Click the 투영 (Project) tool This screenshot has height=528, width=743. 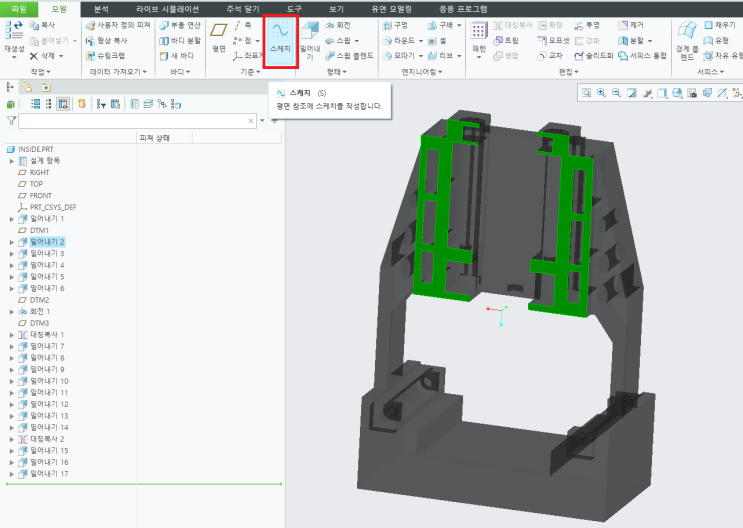click(x=587, y=25)
